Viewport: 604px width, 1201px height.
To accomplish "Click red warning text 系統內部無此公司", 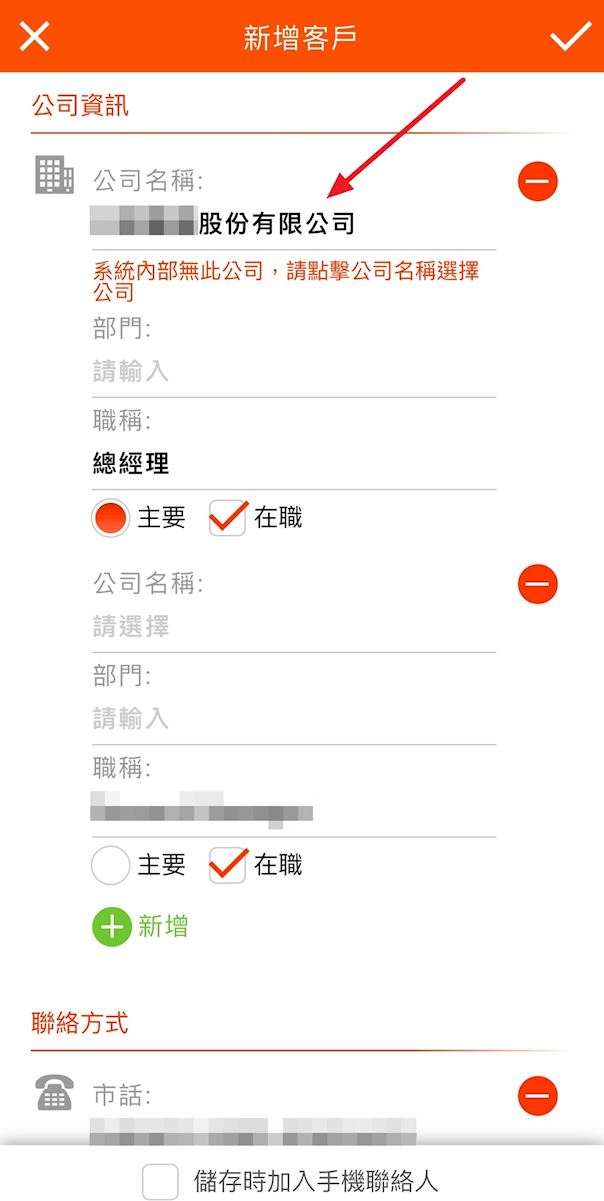I will tap(285, 280).
